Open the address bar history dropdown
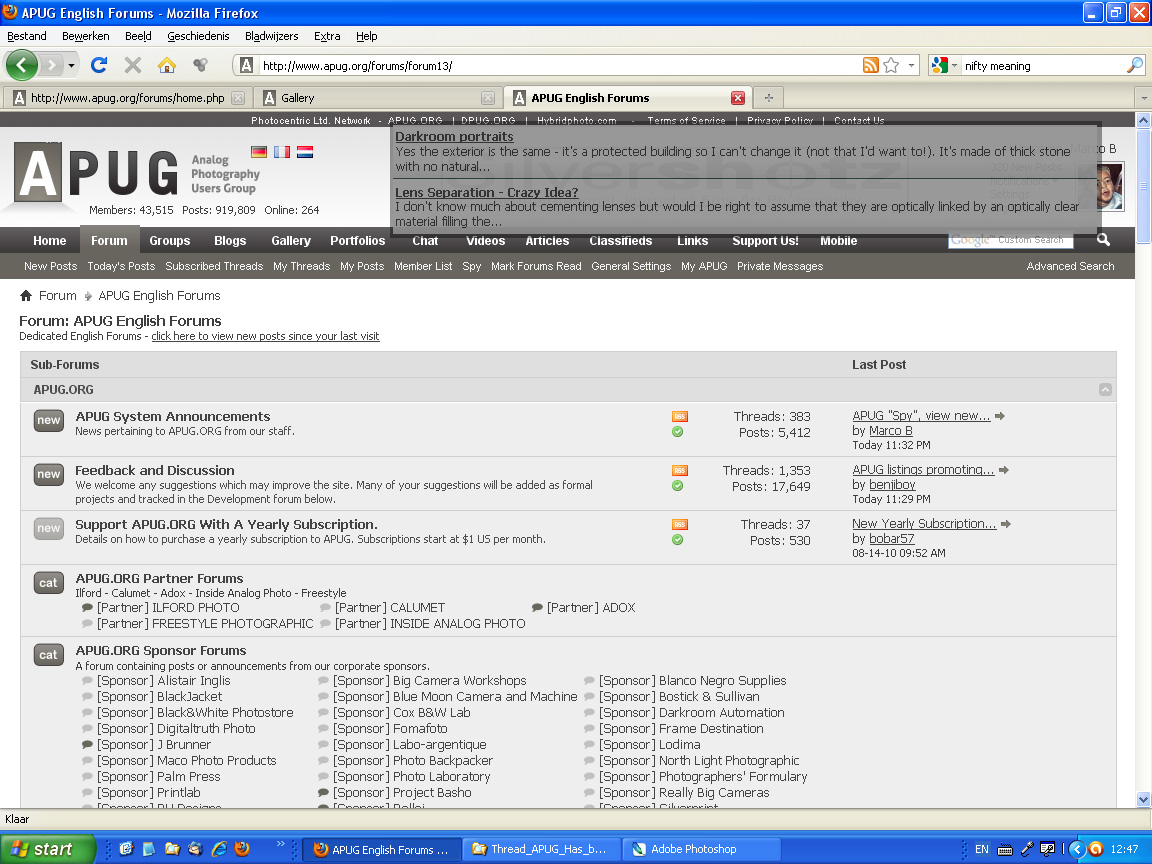This screenshot has height=864, width=1152. coord(911,65)
